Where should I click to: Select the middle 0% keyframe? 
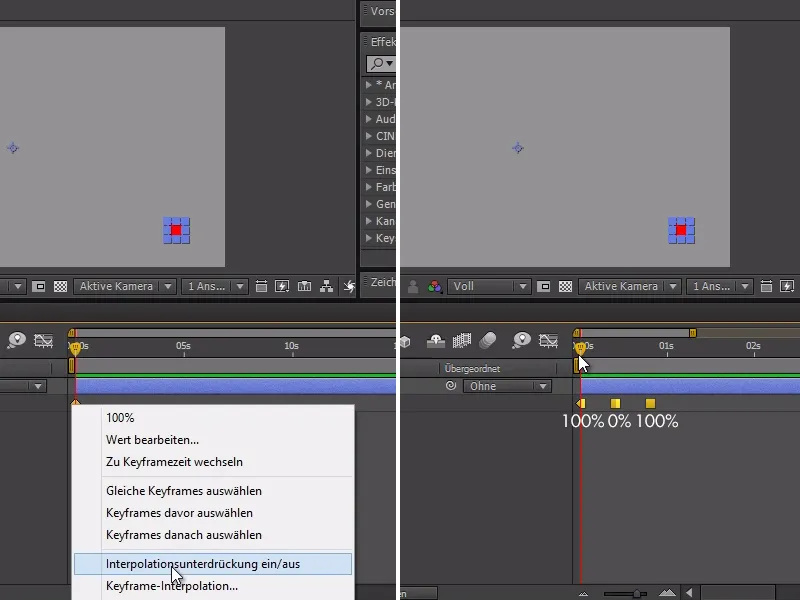[615, 404]
